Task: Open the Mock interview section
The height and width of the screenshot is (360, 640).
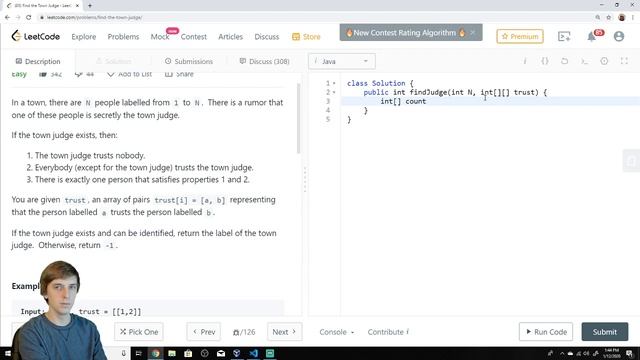Action: 160,37
